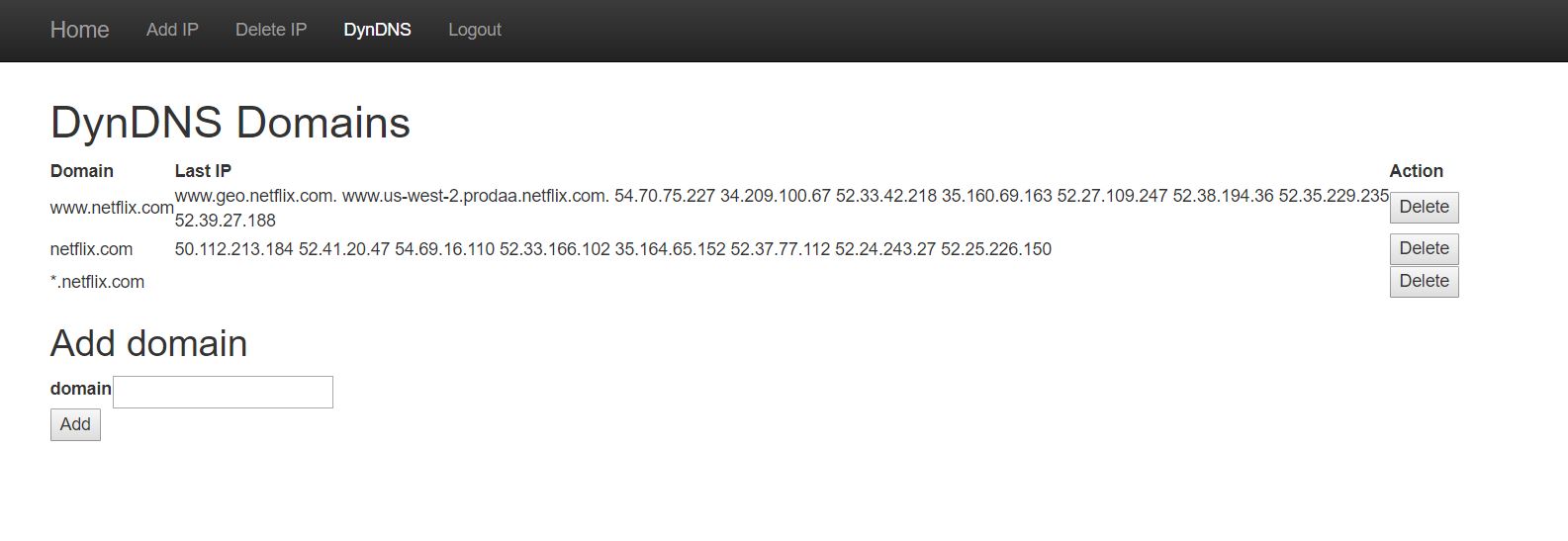Click the Add domain section heading
Screen dimensions: 1568x541
pyautogui.click(x=148, y=343)
